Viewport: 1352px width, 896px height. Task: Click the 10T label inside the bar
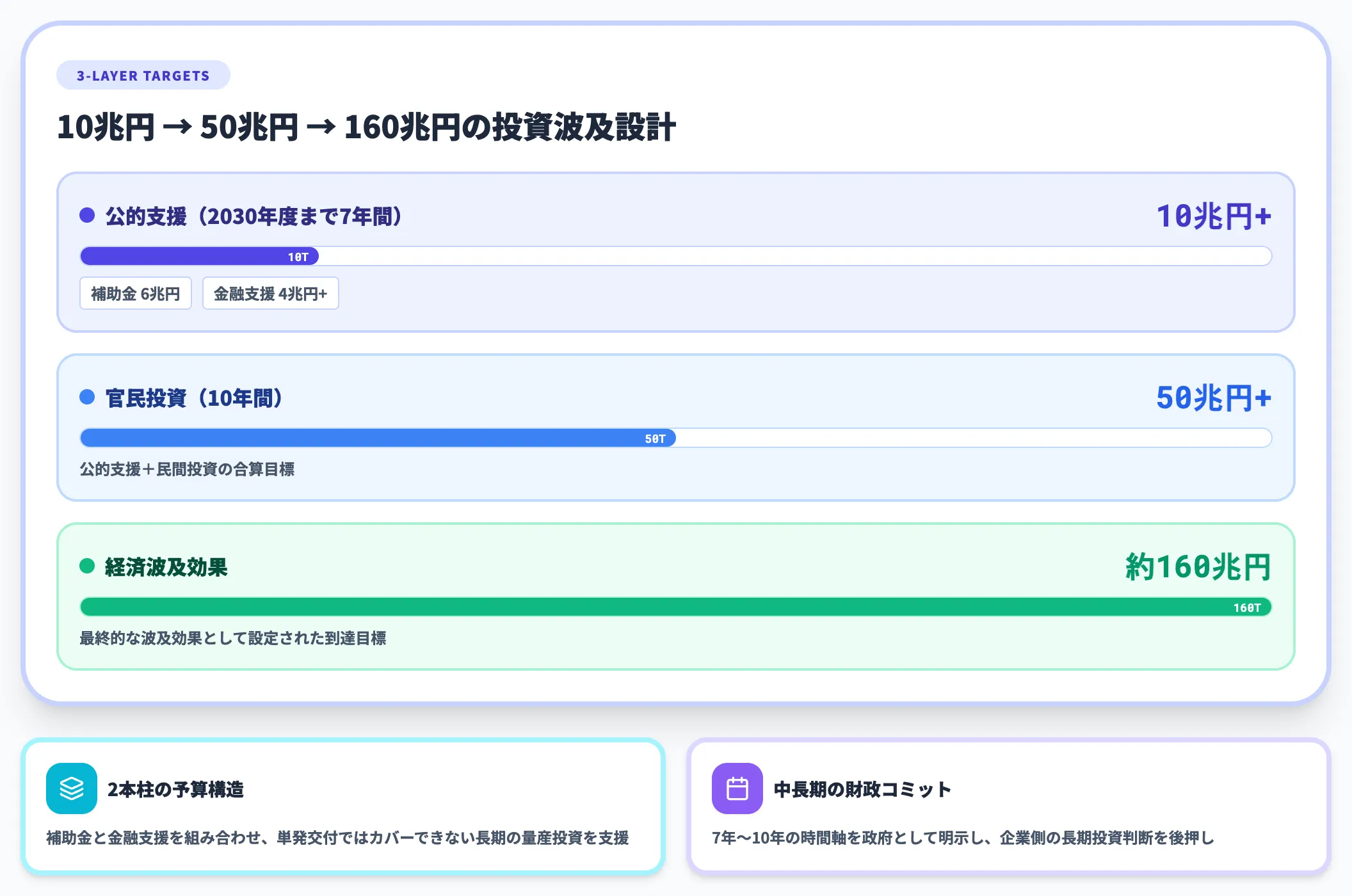(298, 257)
